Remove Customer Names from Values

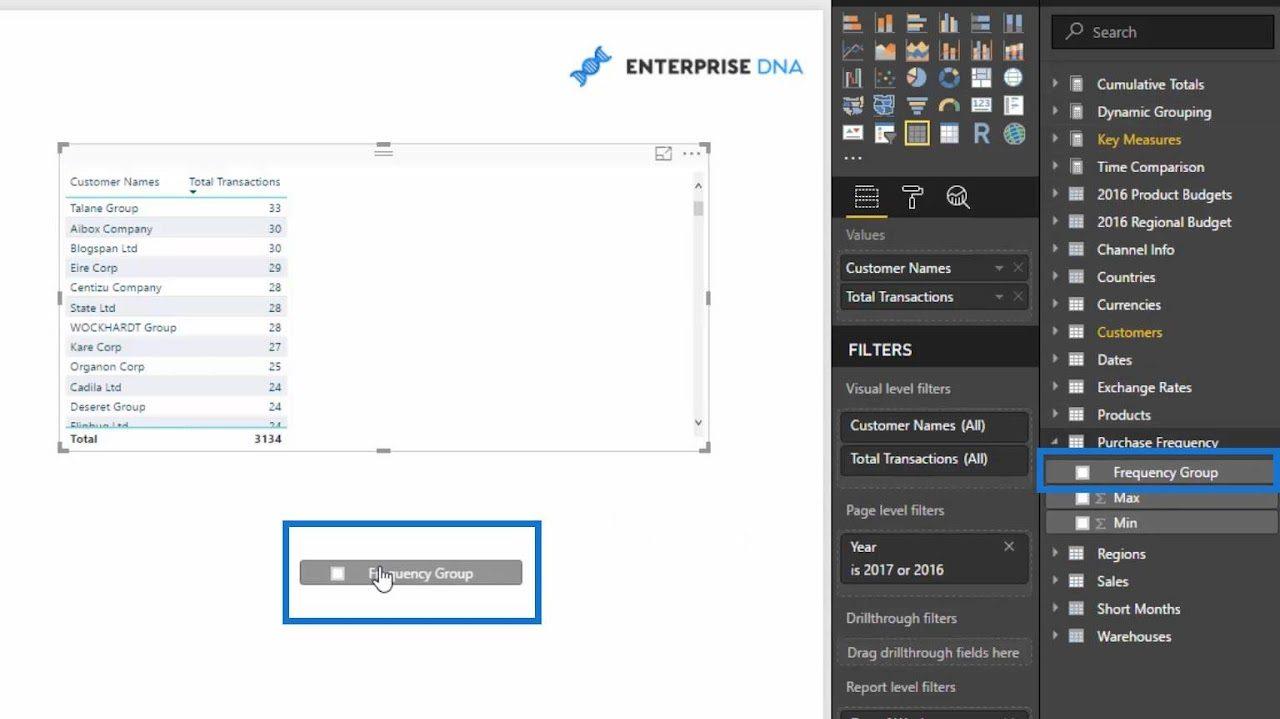click(x=1018, y=268)
